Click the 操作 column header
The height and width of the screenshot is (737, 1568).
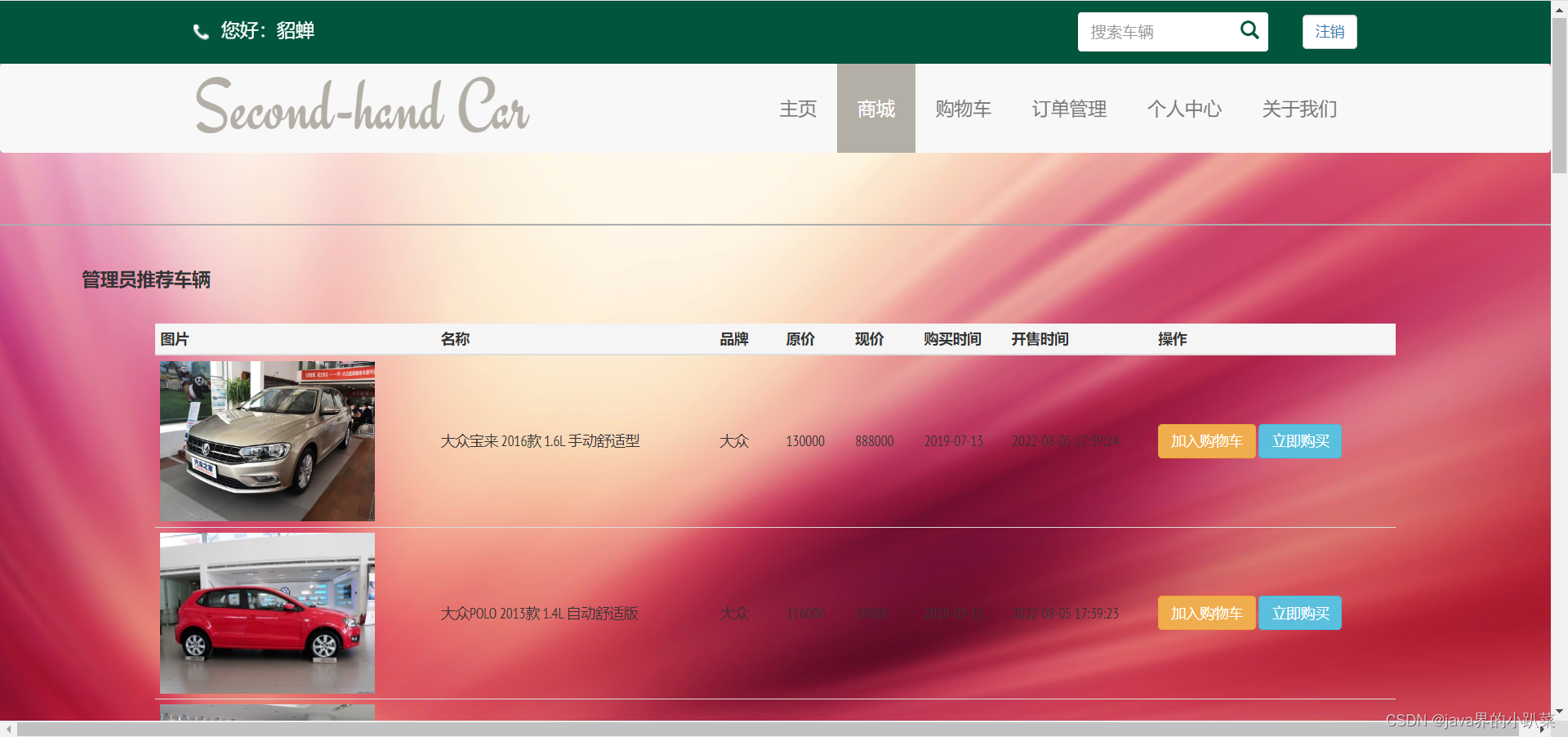(1172, 339)
